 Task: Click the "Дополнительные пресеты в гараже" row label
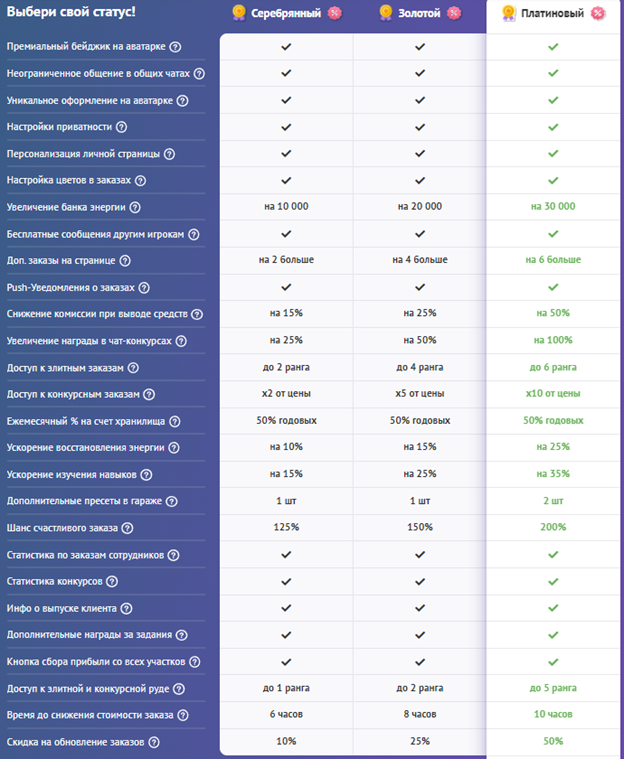[84, 501]
